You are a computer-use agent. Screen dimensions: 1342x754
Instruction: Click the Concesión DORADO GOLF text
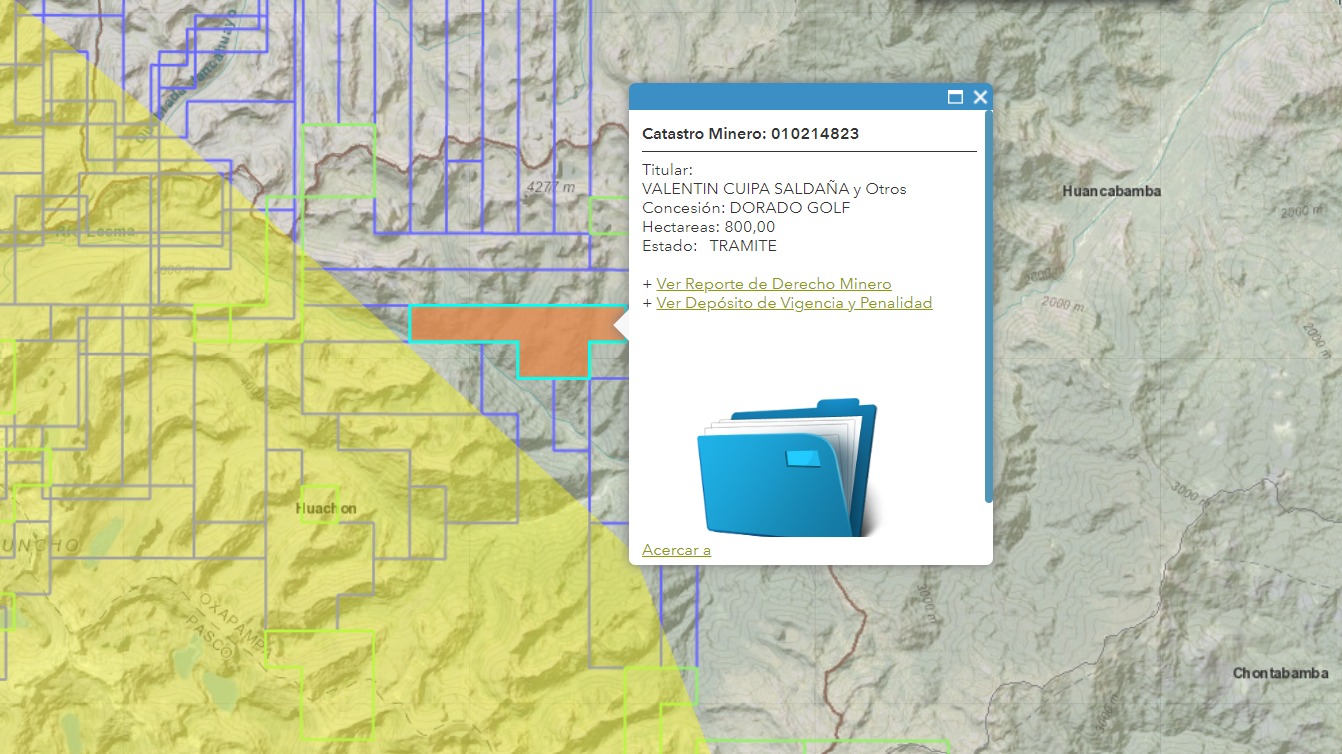pos(746,208)
